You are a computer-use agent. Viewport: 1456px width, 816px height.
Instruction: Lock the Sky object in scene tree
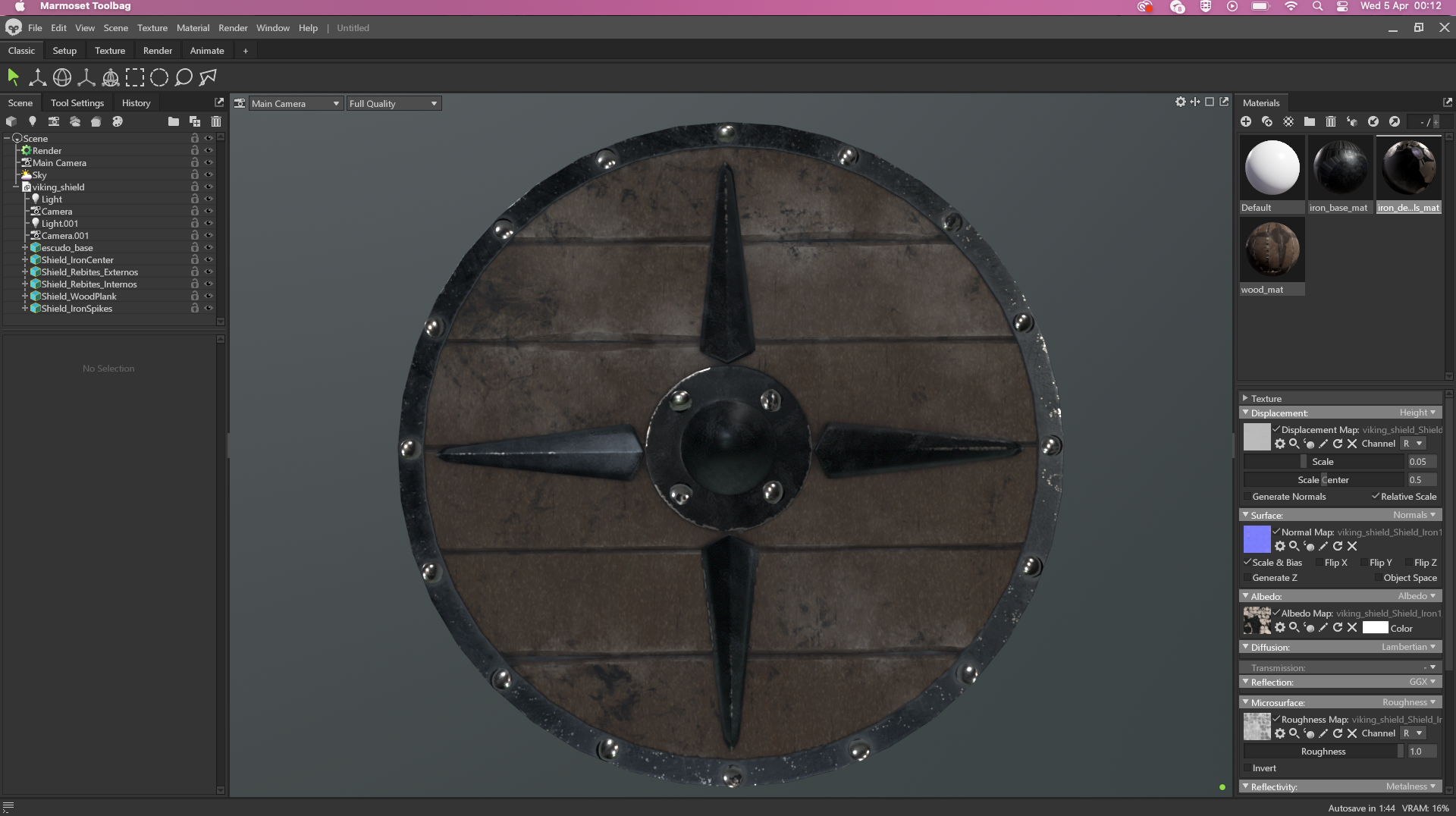195,175
